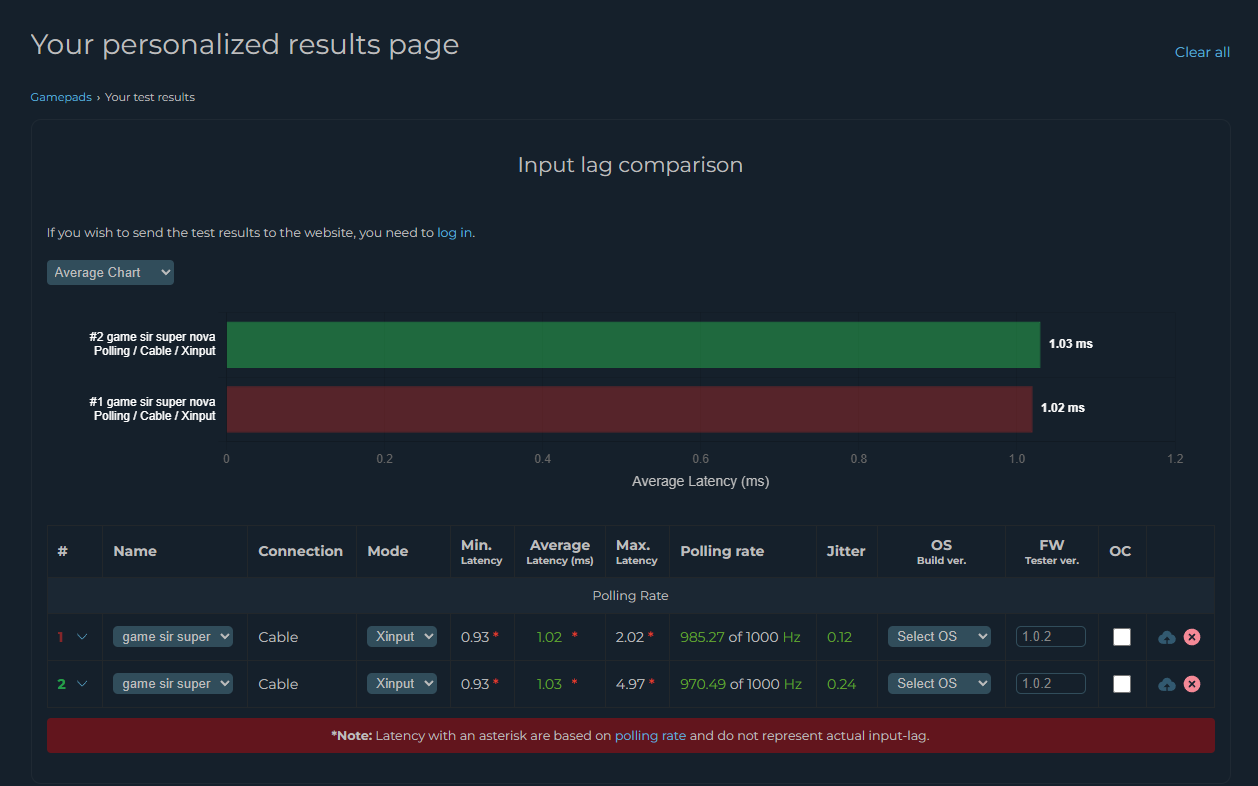Open row 2 Select OS dropdown
Image resolution: width=1258 pixels, height=786 pixels.
(939, 684)
